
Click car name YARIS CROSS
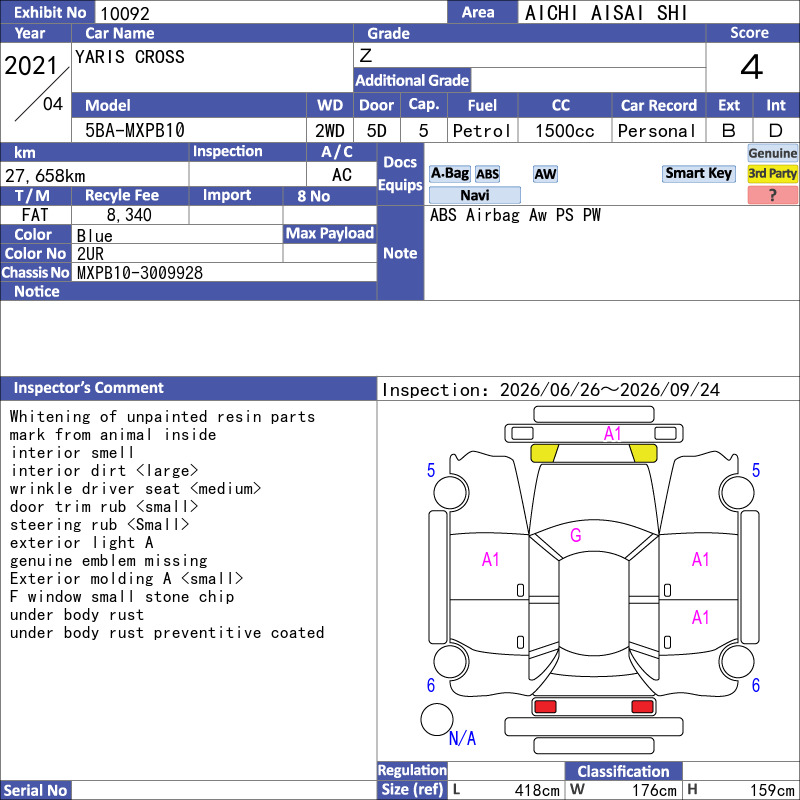(130, 57)
